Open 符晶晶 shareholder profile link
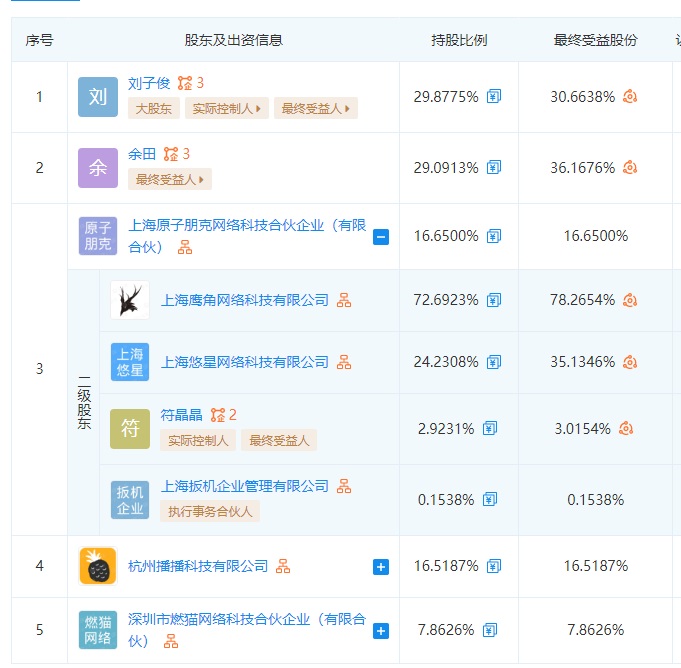Image resolution: width=681 pixels, height=668 pixels. coord(181,415)
